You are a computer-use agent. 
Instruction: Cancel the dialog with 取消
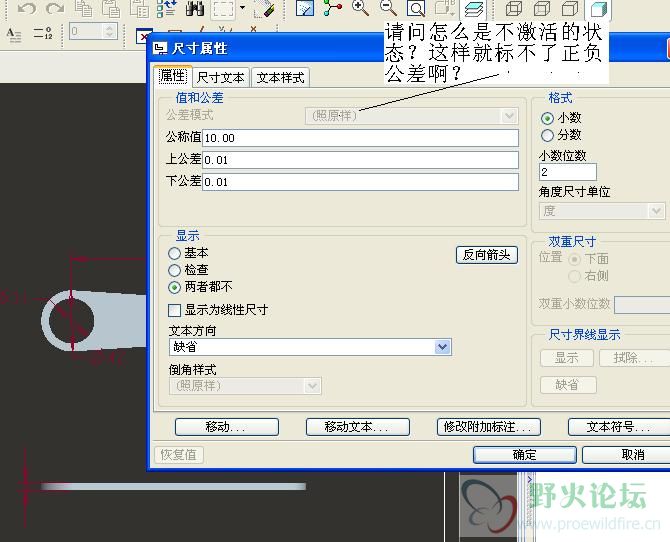coord(626,455)
